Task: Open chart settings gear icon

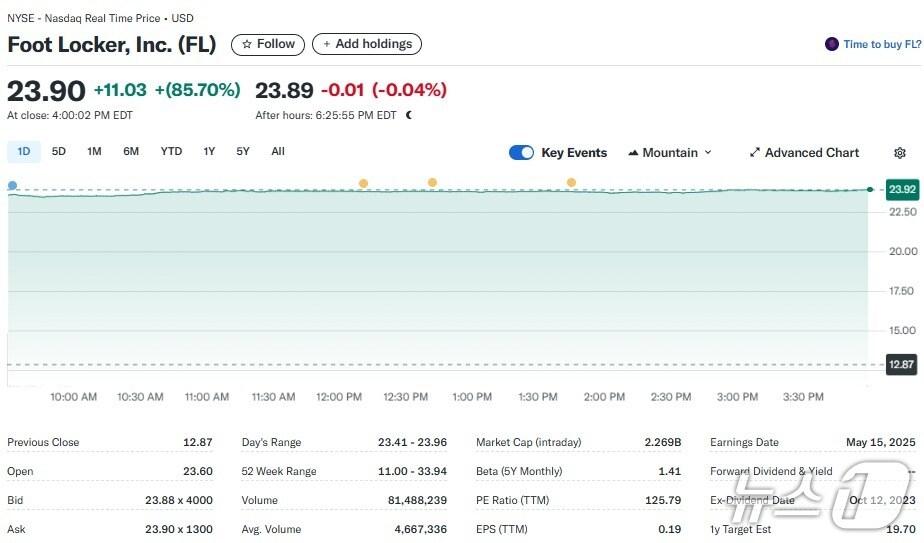Action: coord(900,153)
